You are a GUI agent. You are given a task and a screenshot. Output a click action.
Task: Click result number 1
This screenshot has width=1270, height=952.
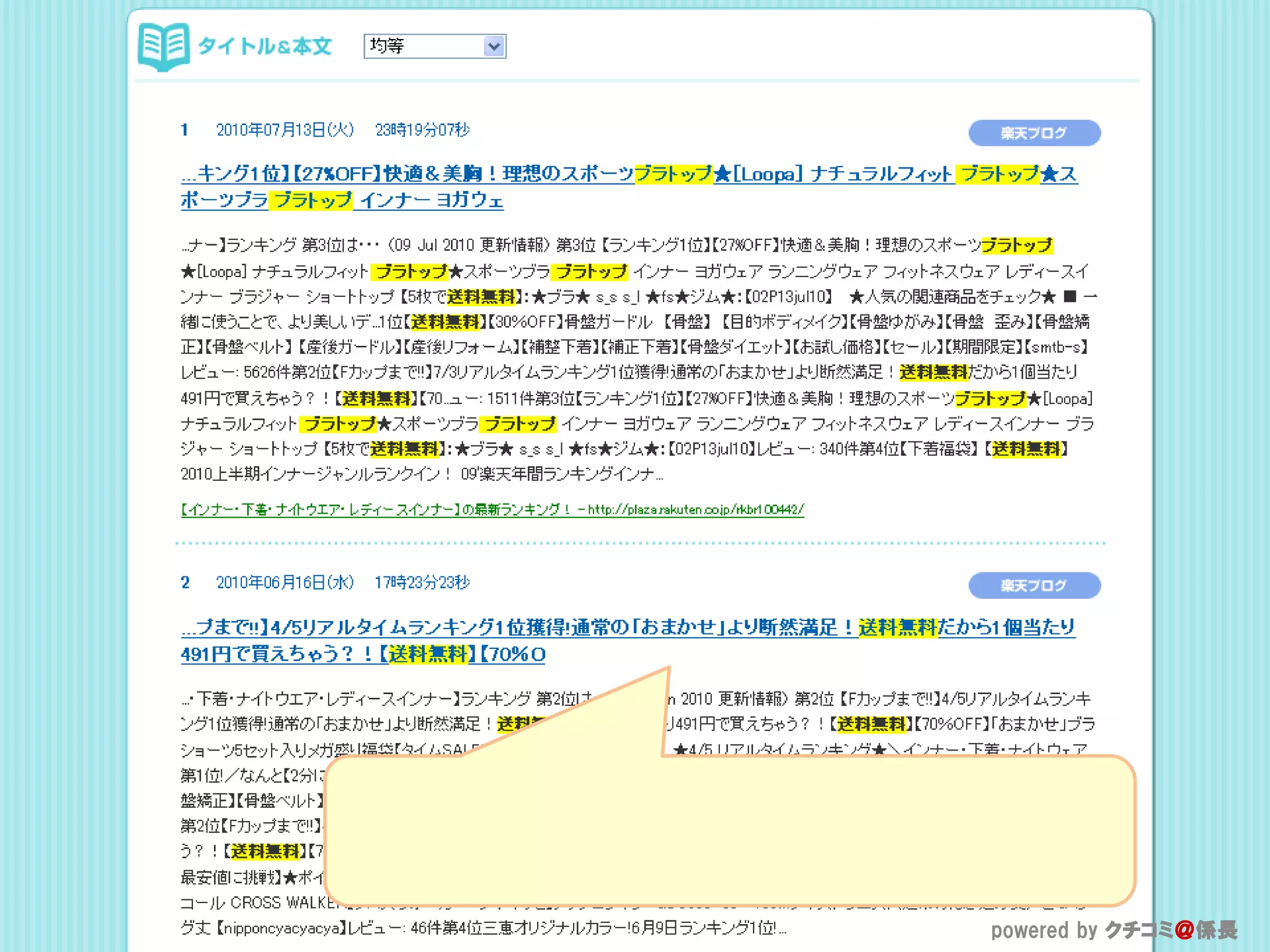[185, 130]
